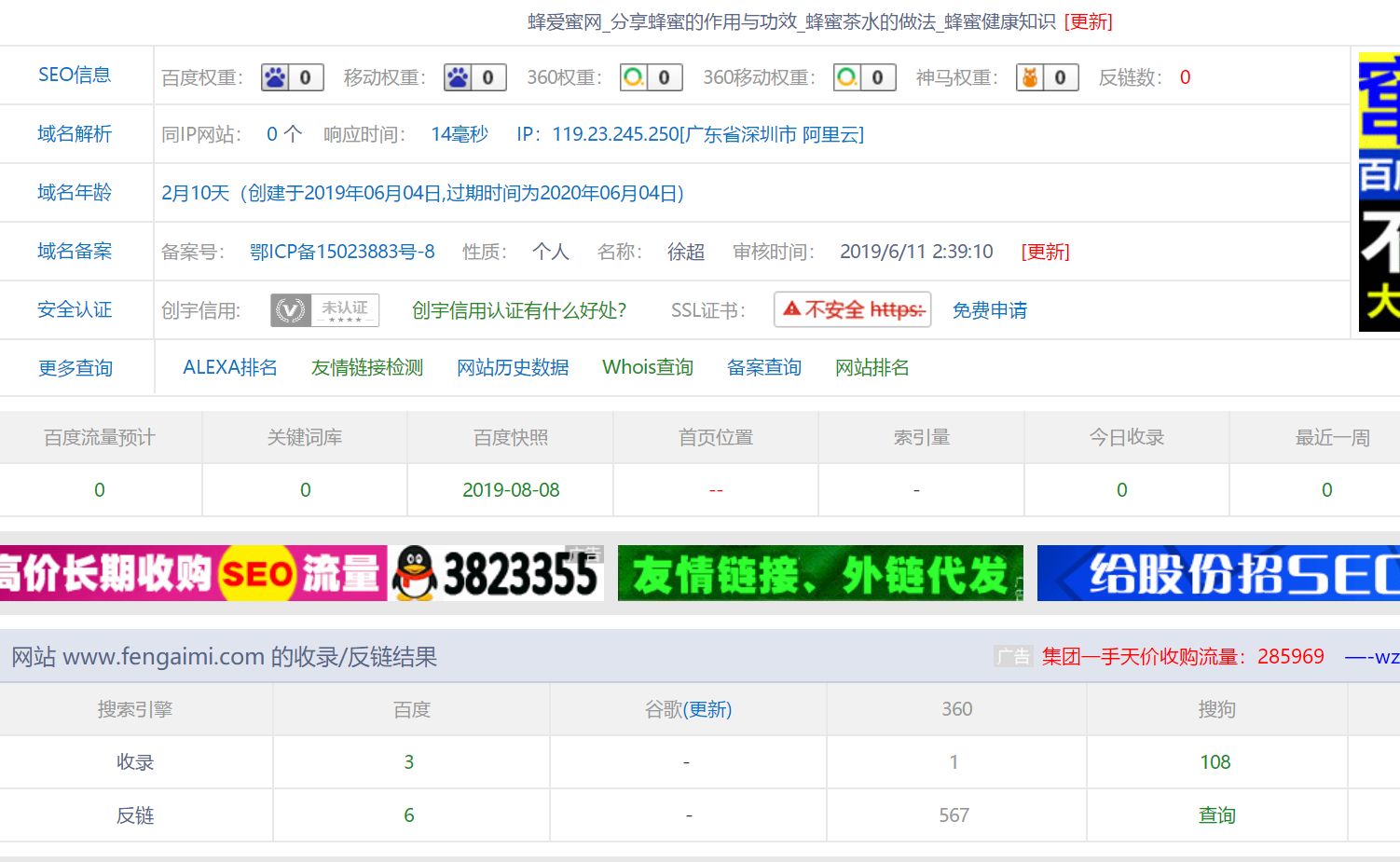Click 更新 next to the page title
The width and height of the screenshot is (1400, 862).
pos(1088,21)
